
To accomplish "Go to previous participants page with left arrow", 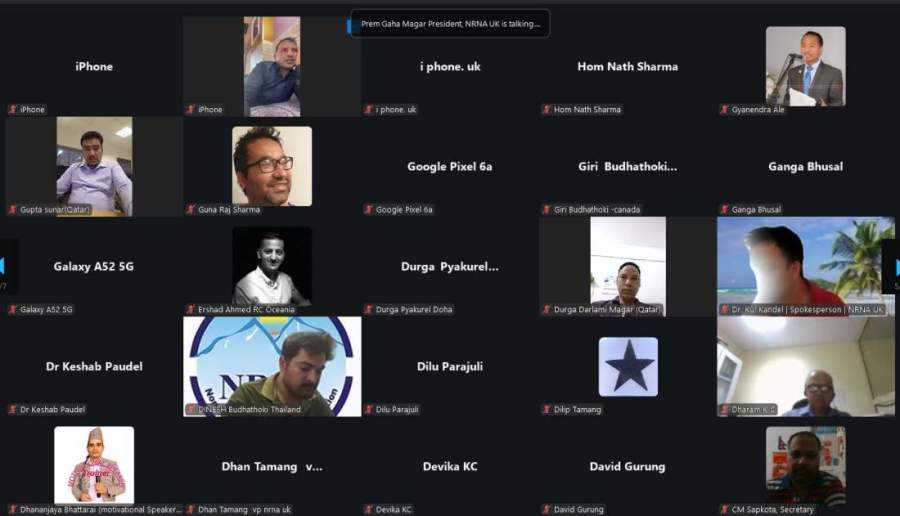I will point(3,266).
